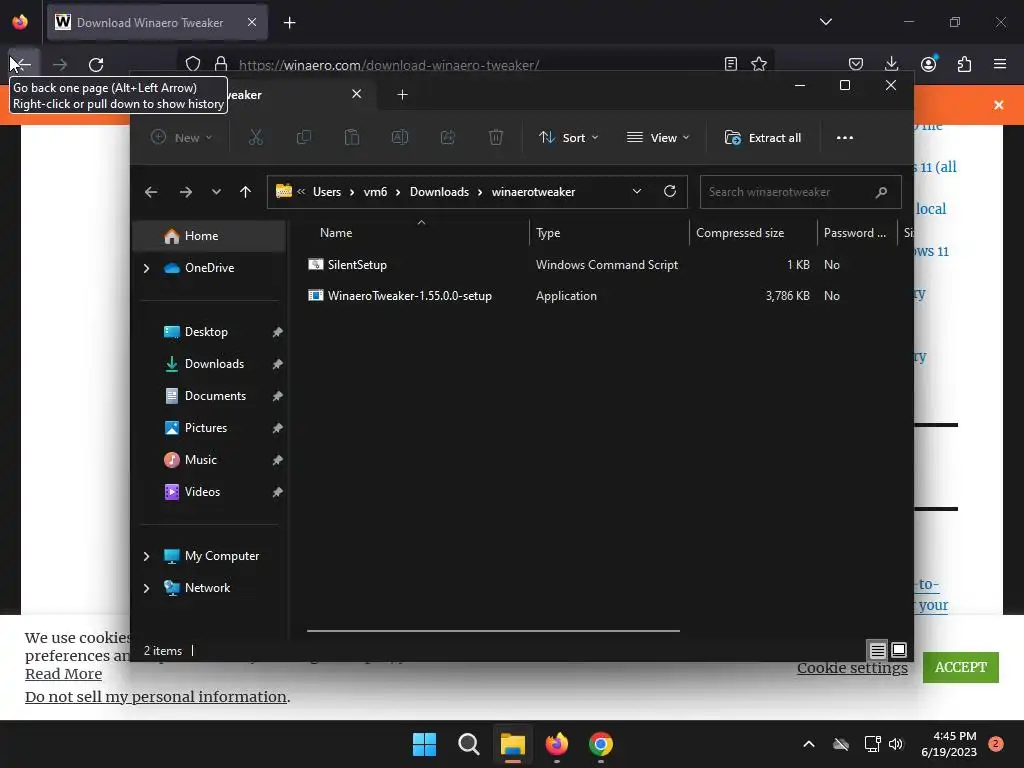Click the Delete trash icon in Explorer
Screen dimensions: 1024x768
496,137
